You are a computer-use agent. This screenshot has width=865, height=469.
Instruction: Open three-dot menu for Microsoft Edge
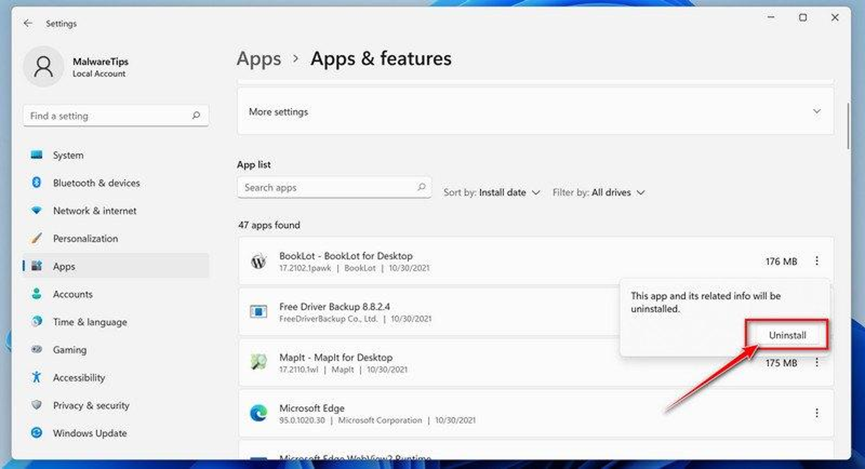coord(816,413)
